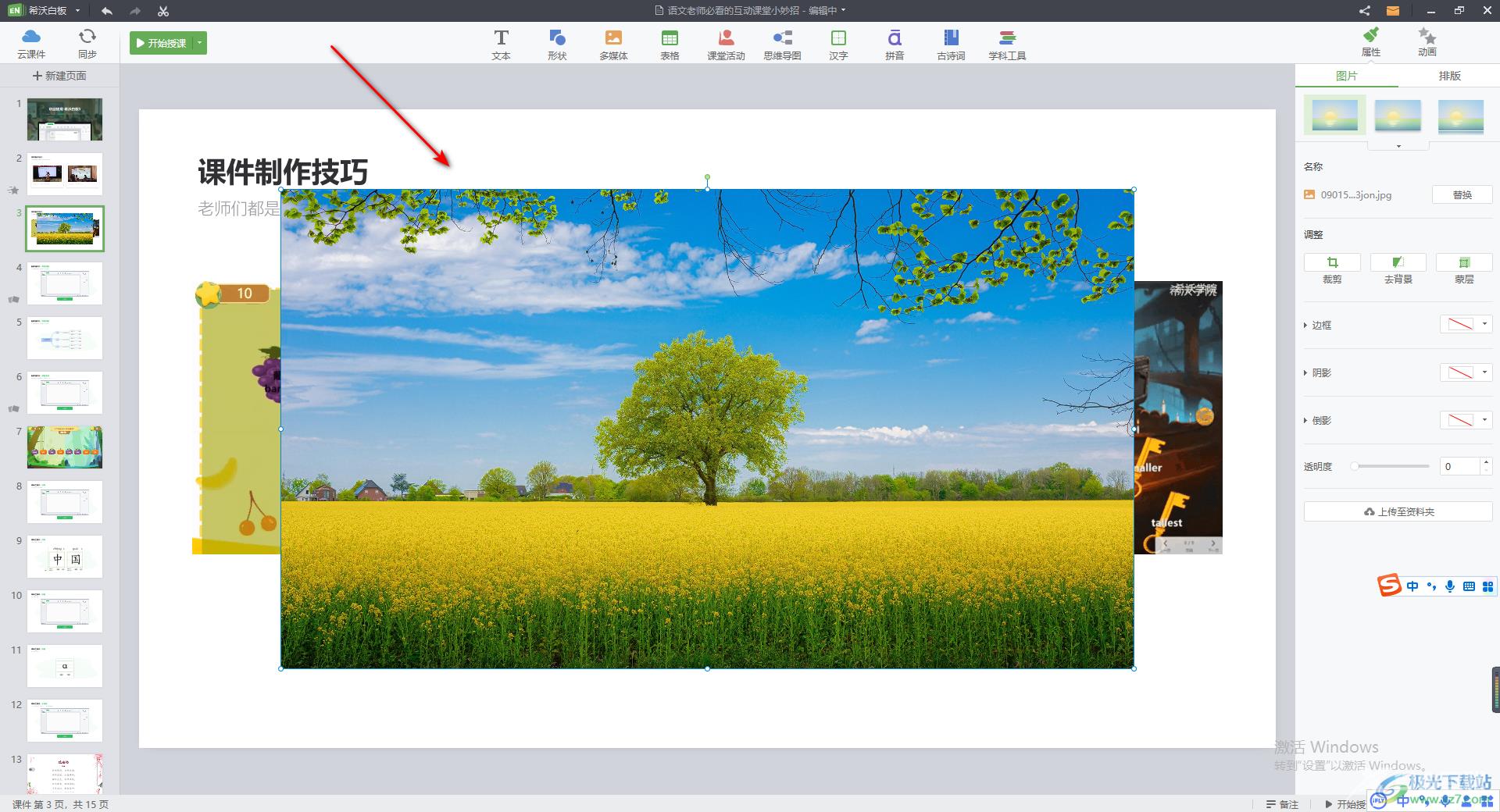Image resolution: width=1500 pixels, height=812 pixels.
Task: Click the transparency value stepper arrows
Action: pyautogui.click(x=1486, y=466)
